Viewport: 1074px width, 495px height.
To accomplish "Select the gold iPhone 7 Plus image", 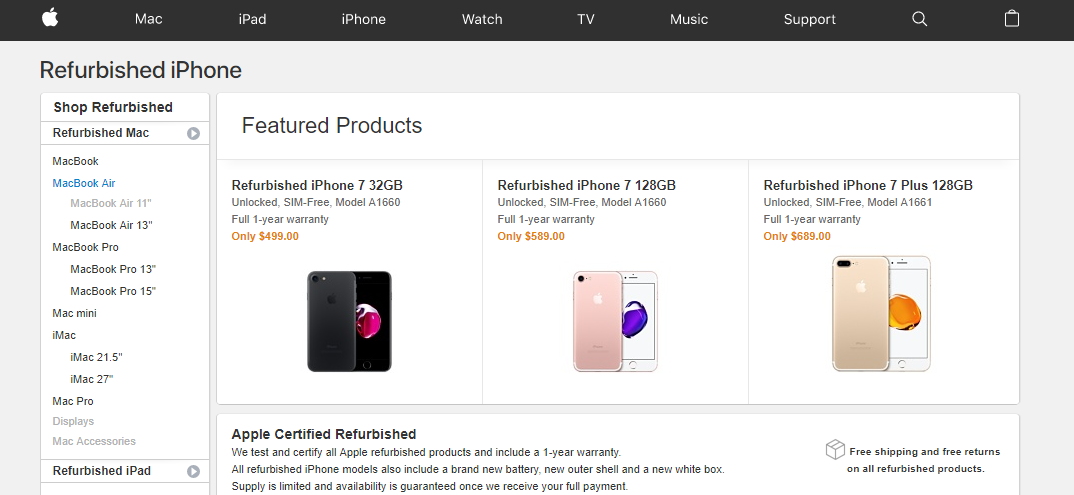I will pyautogui.click(x=882, y=313).
